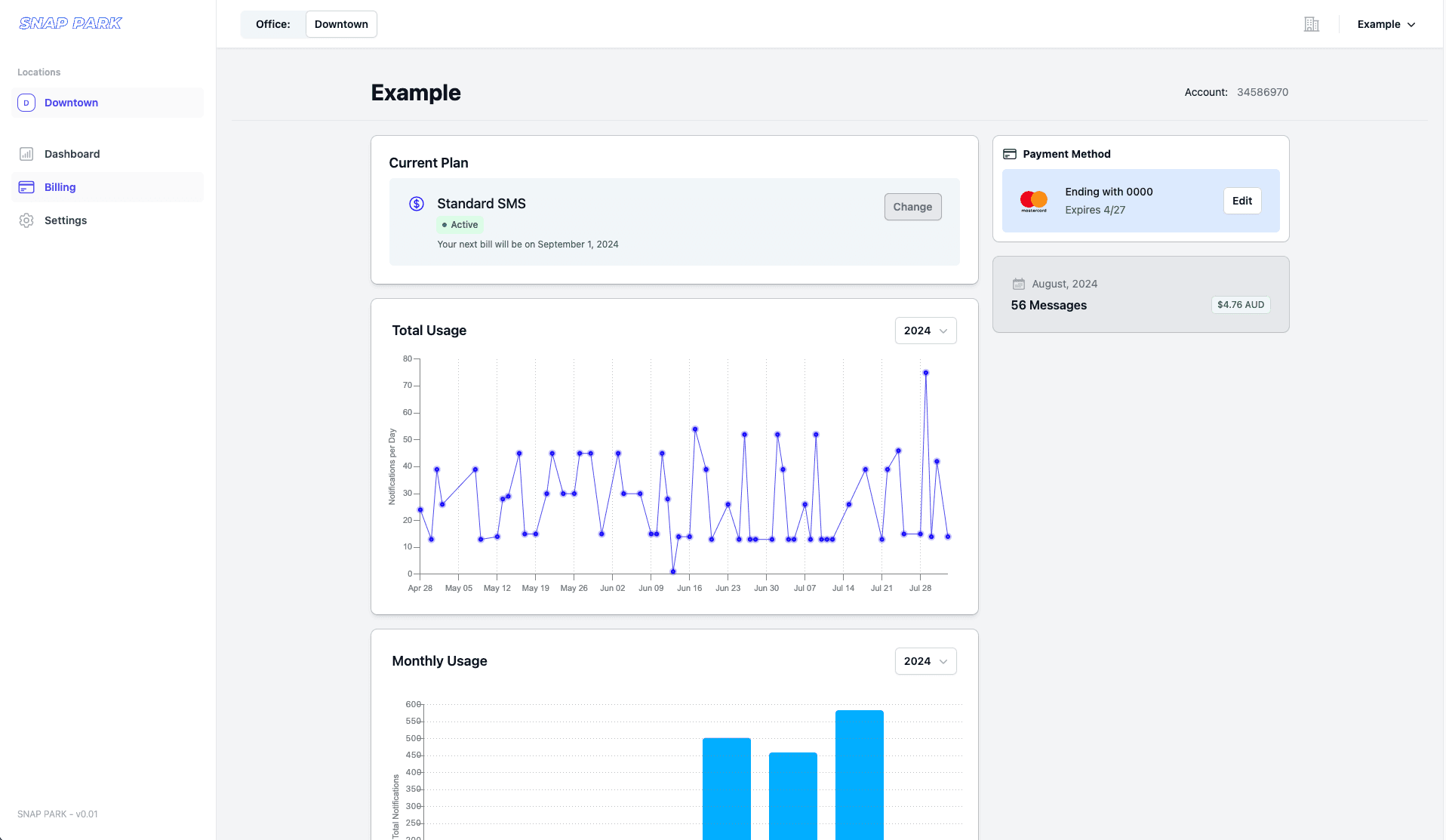Click the Settings gear icon
The image size is (1446, 840).
(x=26, y=220)
